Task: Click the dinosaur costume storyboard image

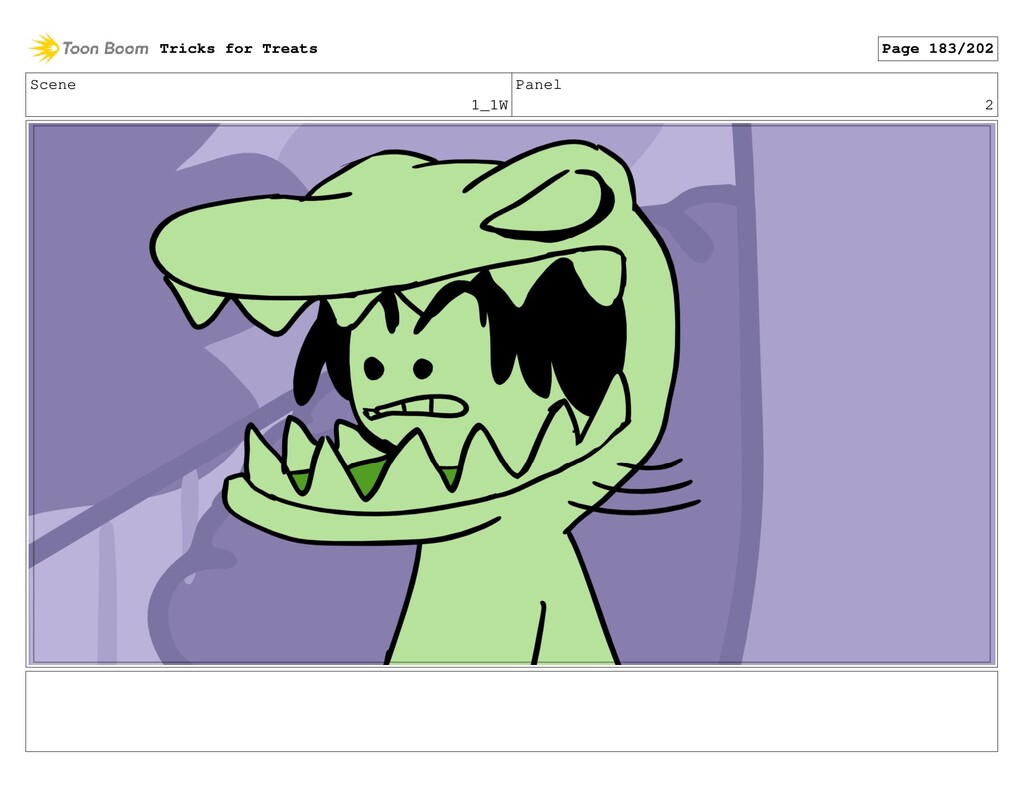Action: coord(511,394)
